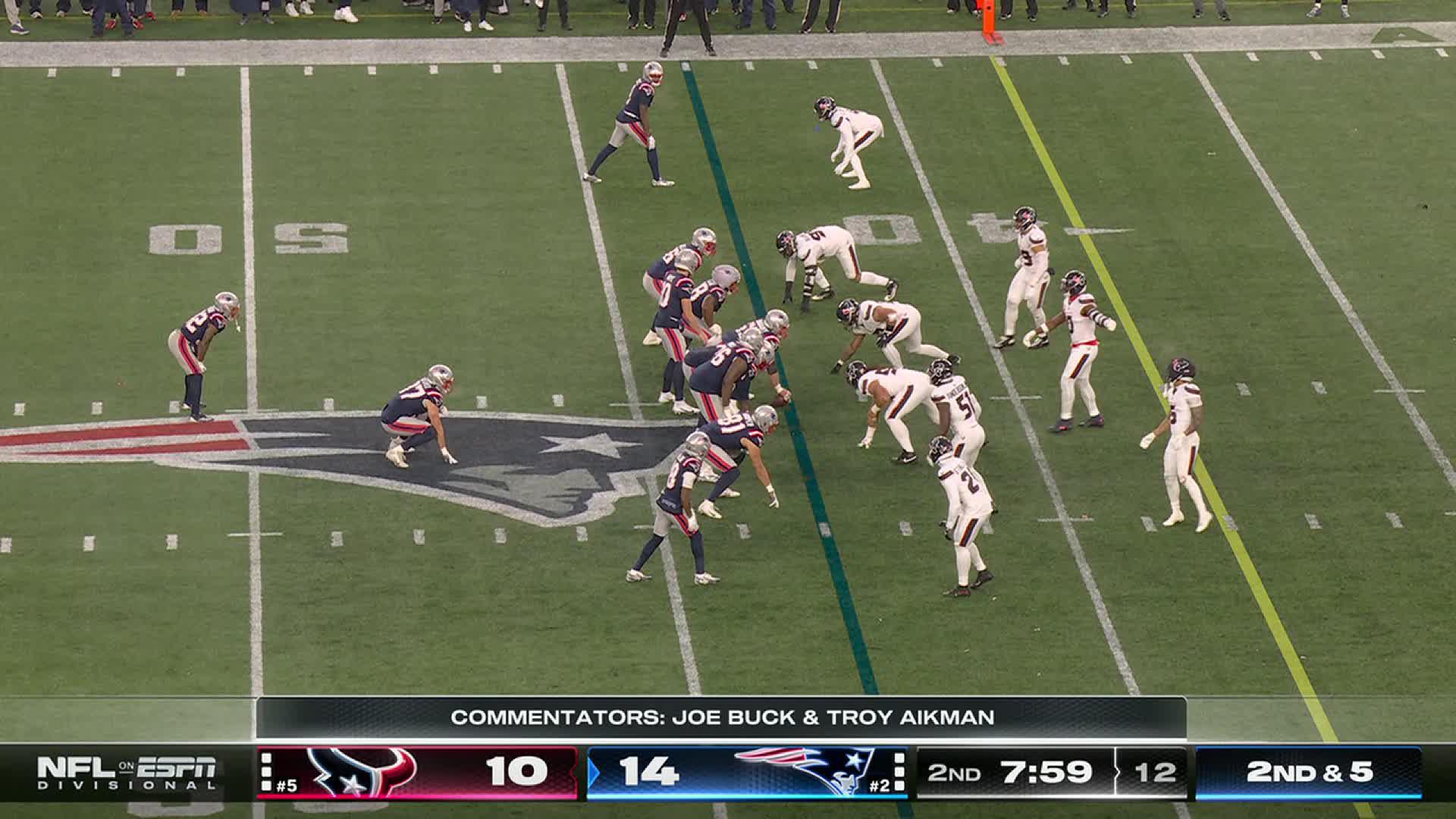This screenshot has height=819, width=1456.
Task: Click the Patriots #2 seed label
Action: pos(878,787)
